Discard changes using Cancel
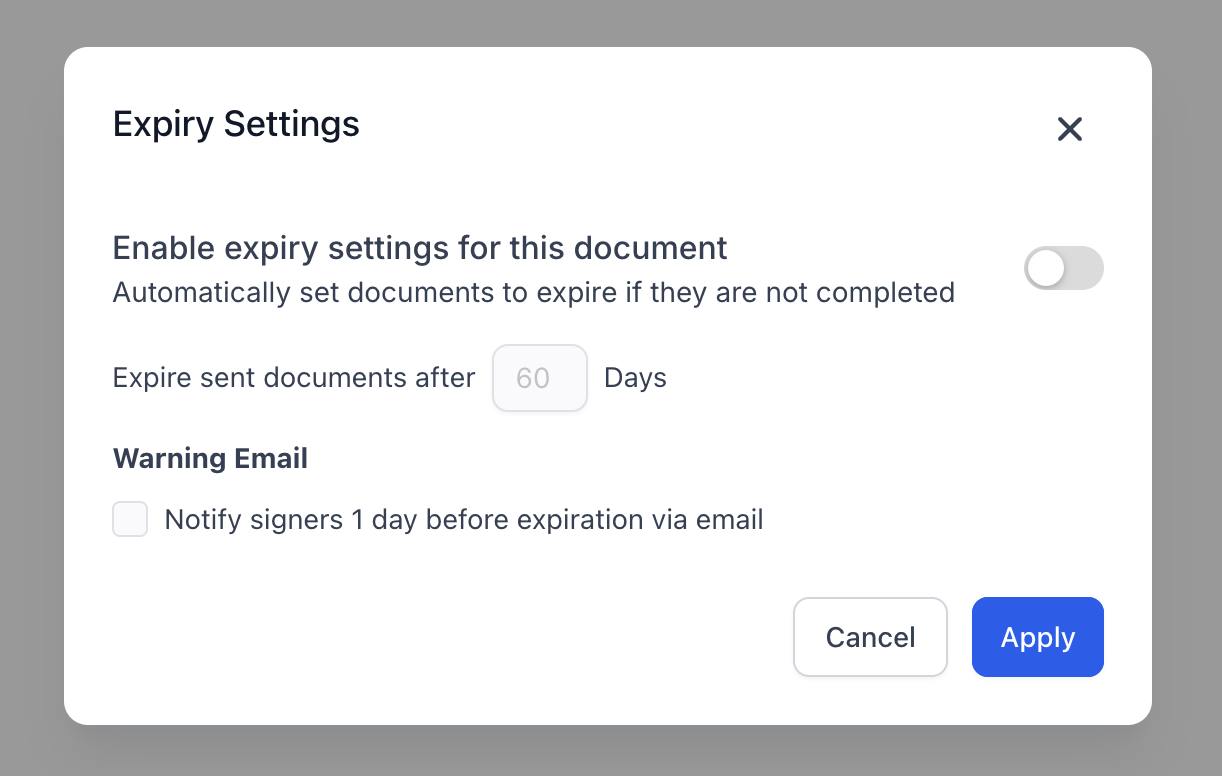This screenshot has height=776, width=1222. coord(870,637)
